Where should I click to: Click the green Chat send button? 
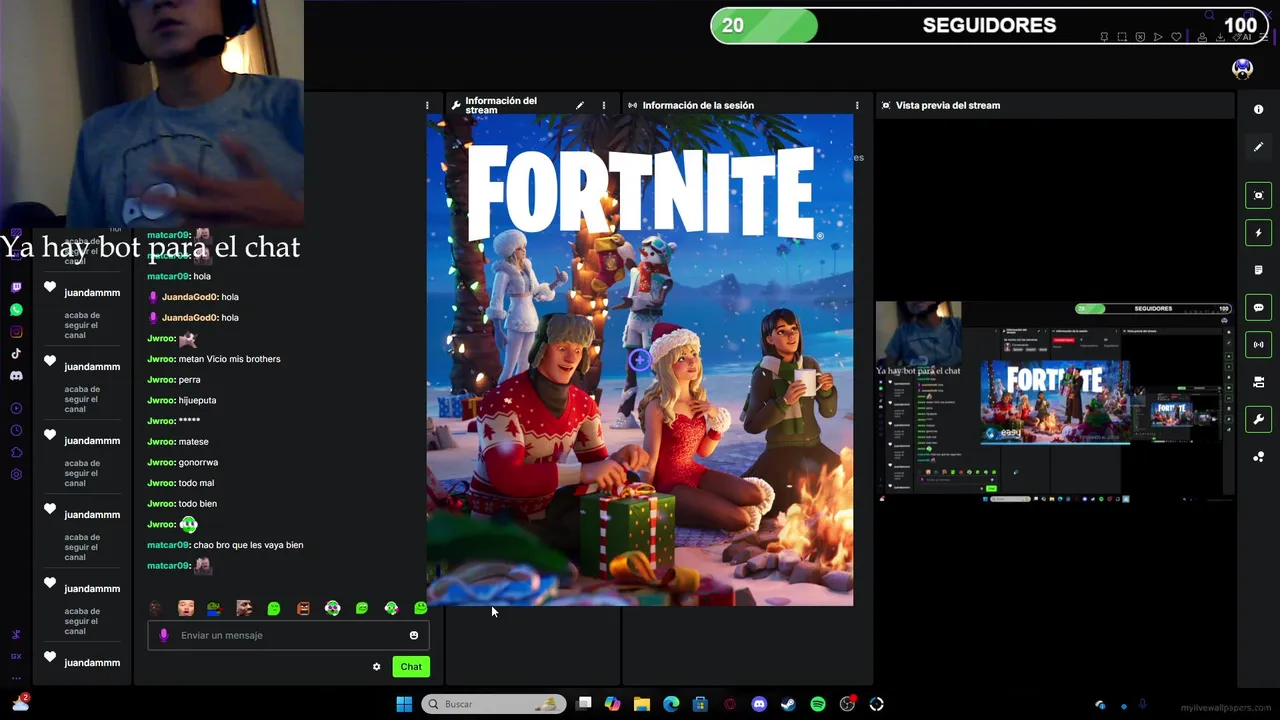[x=411, y=667]
